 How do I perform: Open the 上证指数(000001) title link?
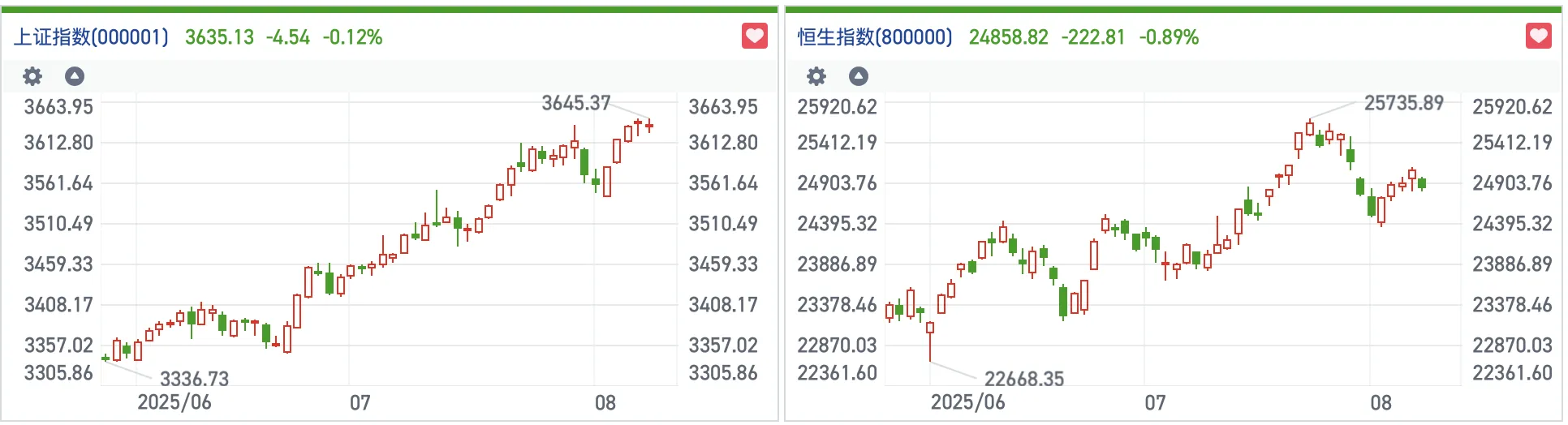[91, 37]
